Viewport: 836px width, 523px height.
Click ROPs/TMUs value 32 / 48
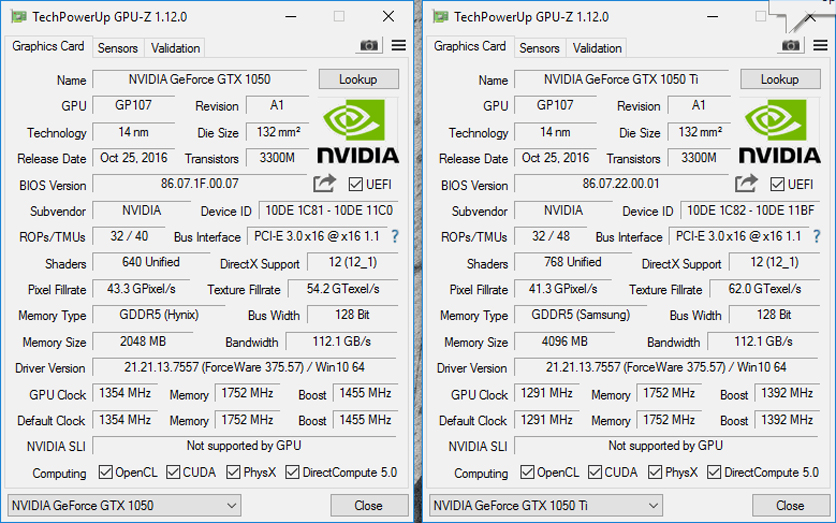pyautogui.click(x=551, y=236)
